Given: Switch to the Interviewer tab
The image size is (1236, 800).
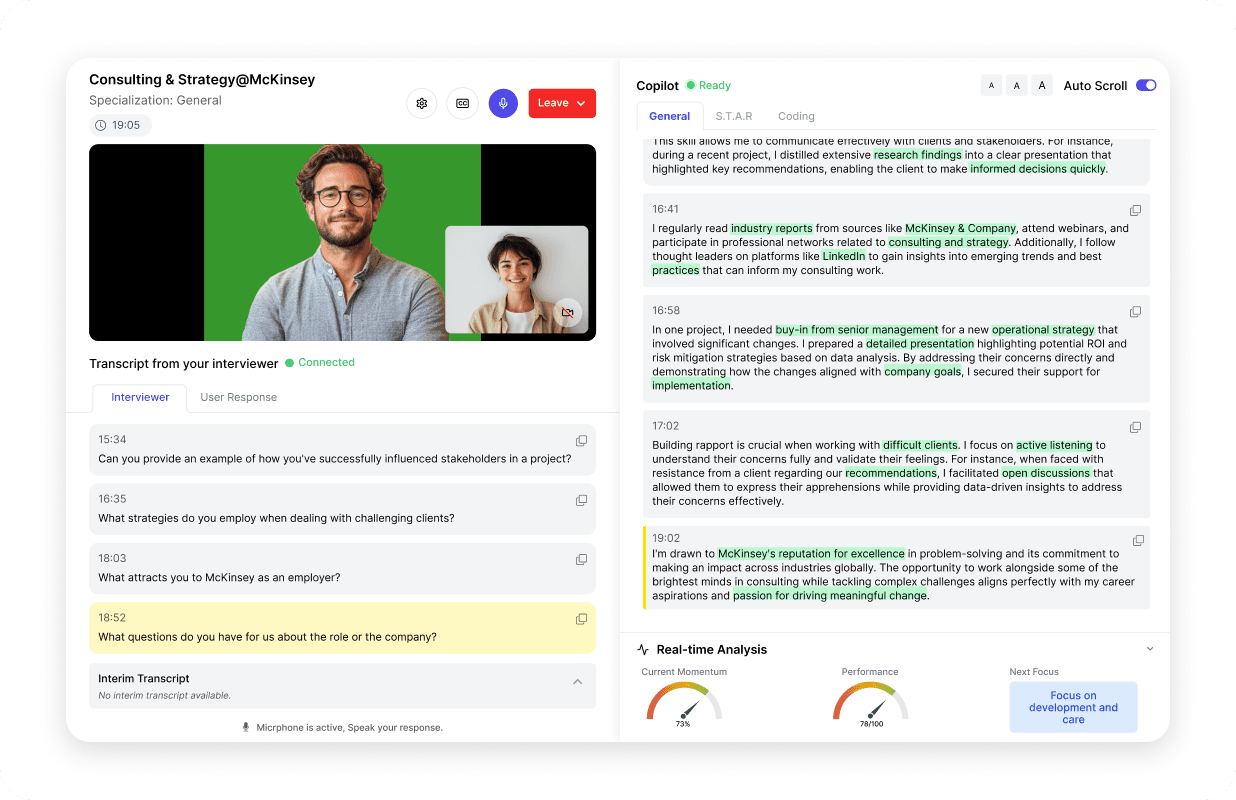Looking at the screenshot, I should pyautogui.click(x=140, y=397).
